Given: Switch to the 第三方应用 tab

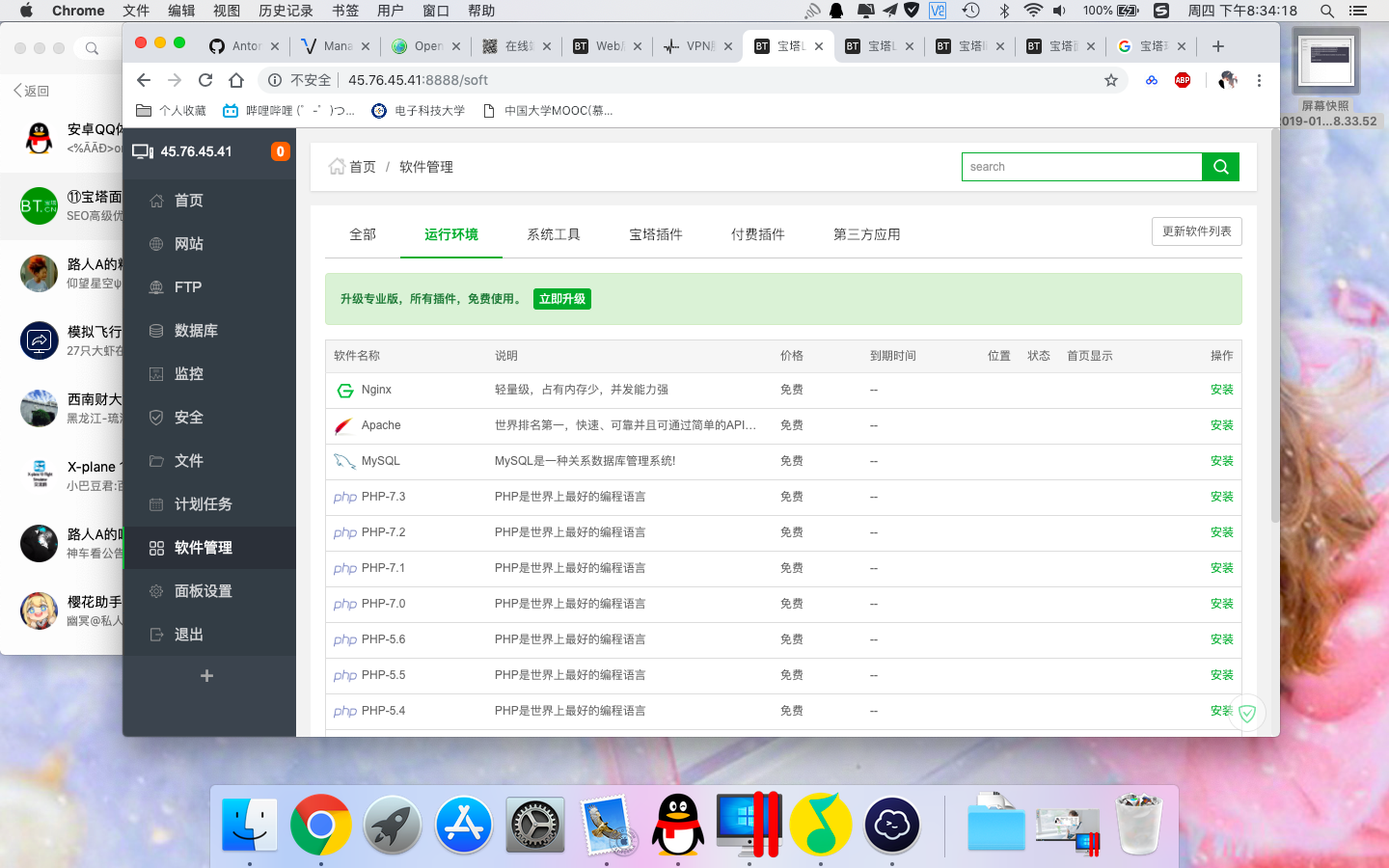Looking at the screenshot, I should (867, 234).
